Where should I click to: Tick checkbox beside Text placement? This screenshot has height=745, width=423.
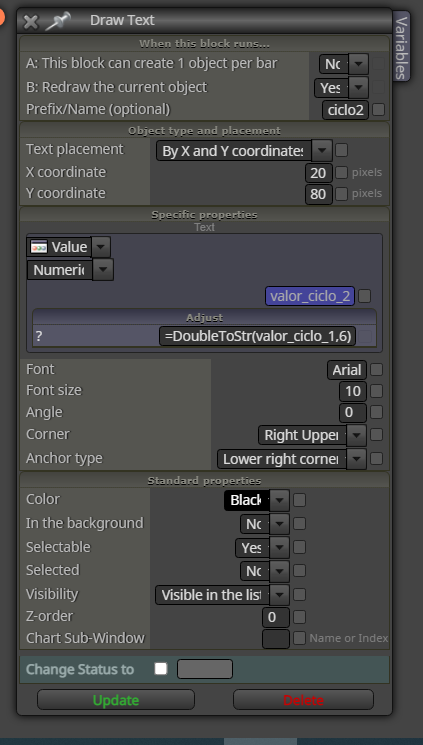[x=341, y=150]
